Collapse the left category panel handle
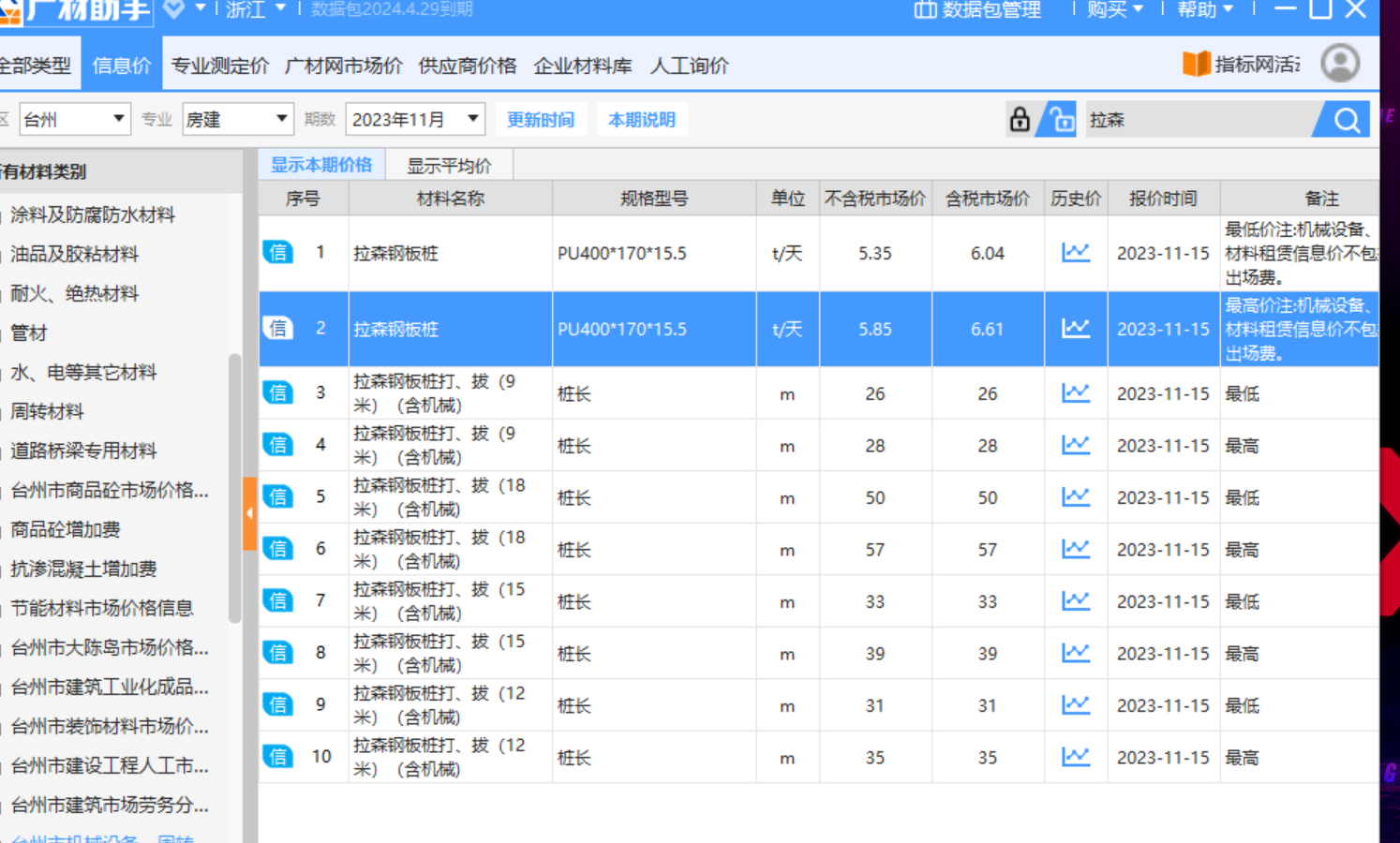The height and width of the screenshot is (843, 1400). (x=249, y=513)
